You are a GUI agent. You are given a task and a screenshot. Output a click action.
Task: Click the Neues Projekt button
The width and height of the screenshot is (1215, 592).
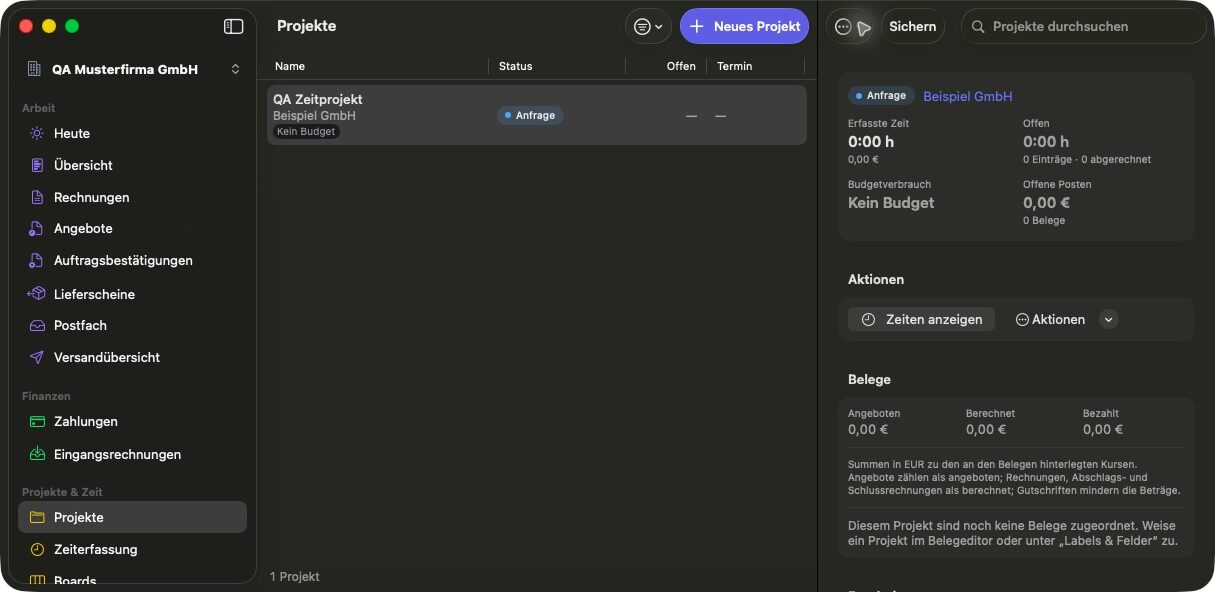coord(744,26)
